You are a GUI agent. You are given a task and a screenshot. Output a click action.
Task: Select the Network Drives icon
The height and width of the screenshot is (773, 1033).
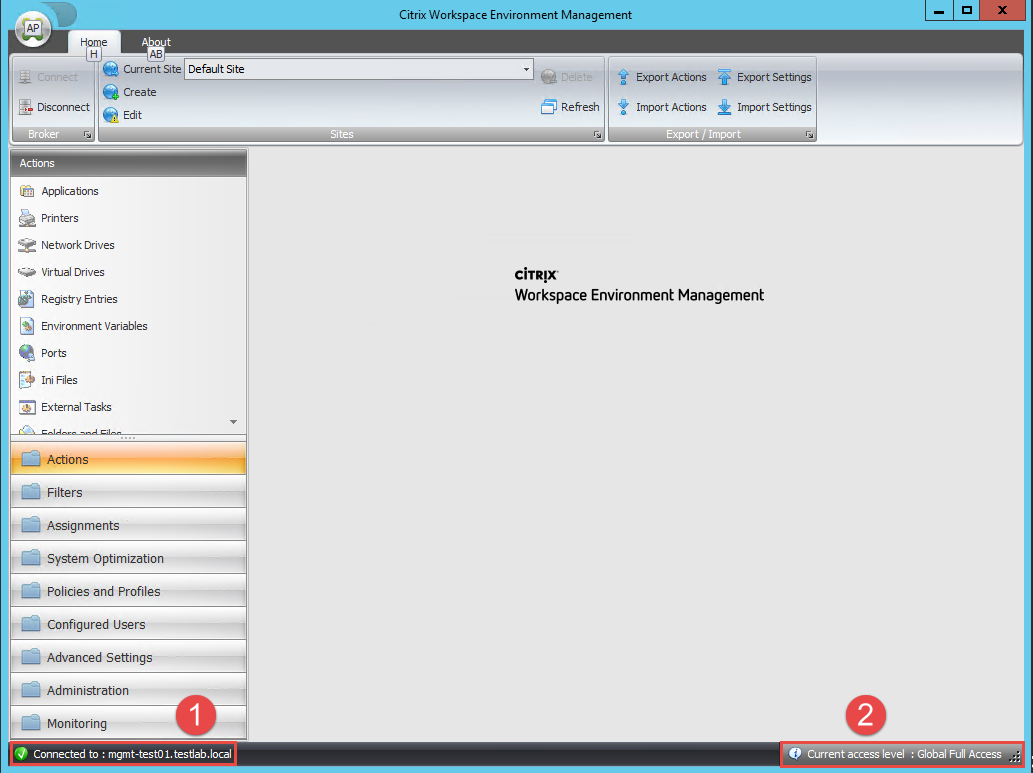[x=27, y=245]
